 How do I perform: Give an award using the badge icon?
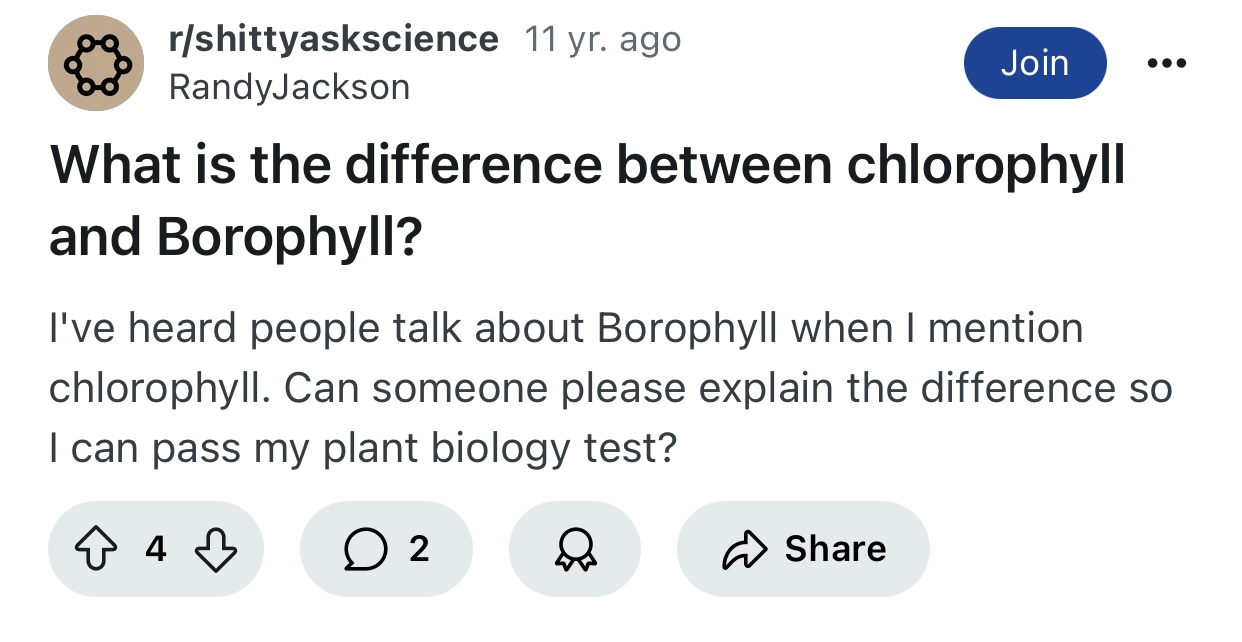574,549
